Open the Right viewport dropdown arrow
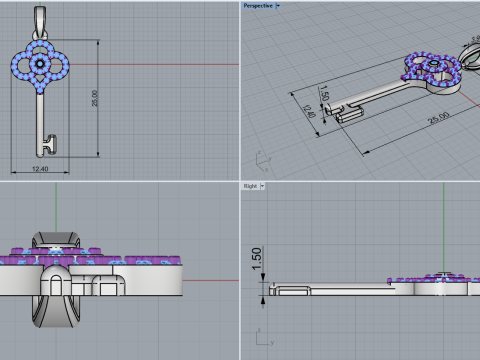Screen dimensions: 480x360 [262, 186]
